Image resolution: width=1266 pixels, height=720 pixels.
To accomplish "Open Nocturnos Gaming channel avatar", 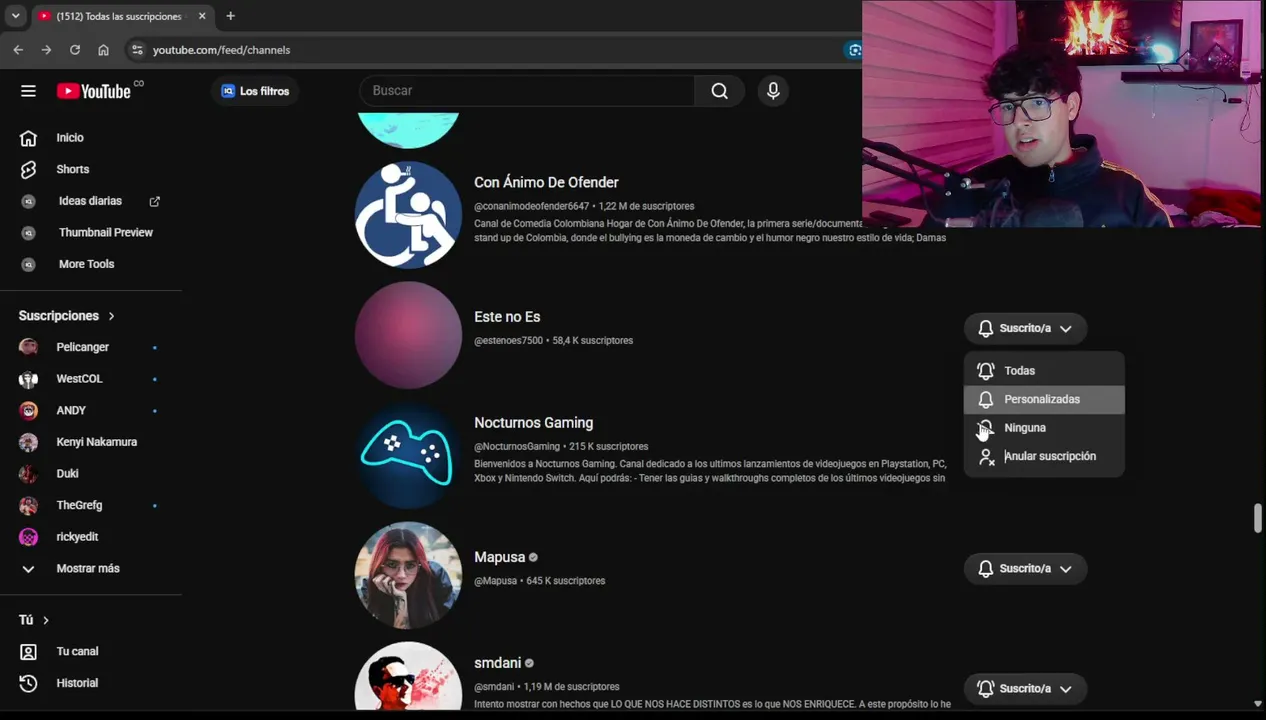I will [x=408, y=455].
